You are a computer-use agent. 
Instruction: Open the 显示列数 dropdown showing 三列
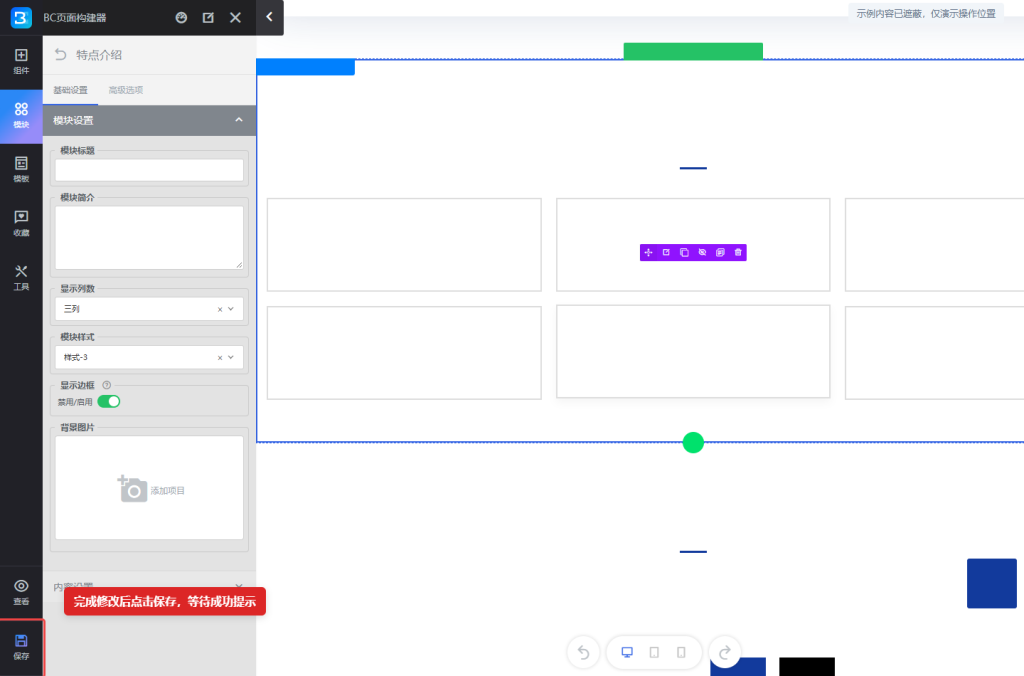(x=149, y=309)
